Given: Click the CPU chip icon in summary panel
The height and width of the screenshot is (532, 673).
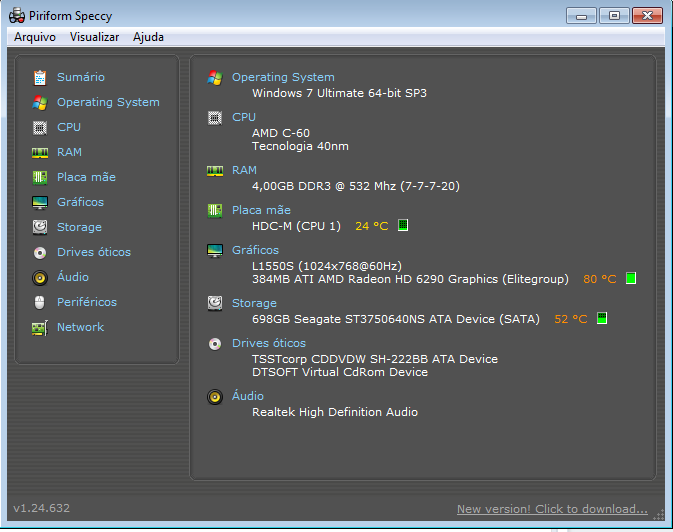Looking at the screenshot, I should [215, 118].
